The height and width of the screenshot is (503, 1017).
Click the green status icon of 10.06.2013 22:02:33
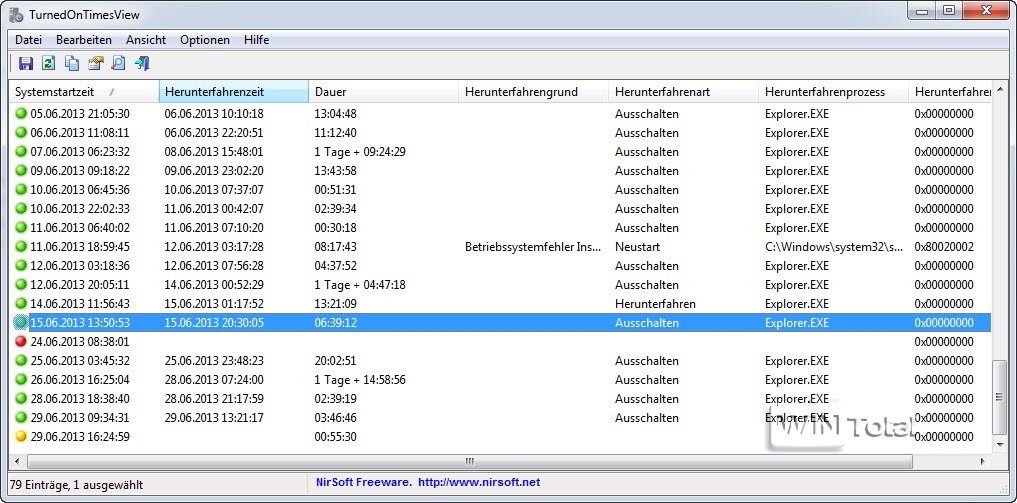coord(21,209)
